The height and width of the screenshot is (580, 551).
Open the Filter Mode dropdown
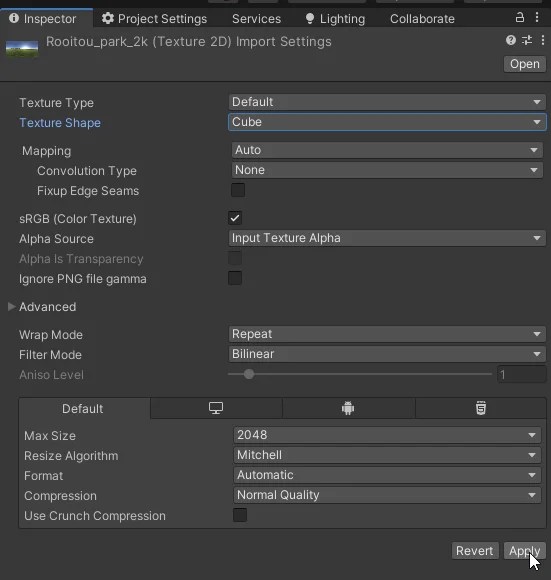point(387,354)
